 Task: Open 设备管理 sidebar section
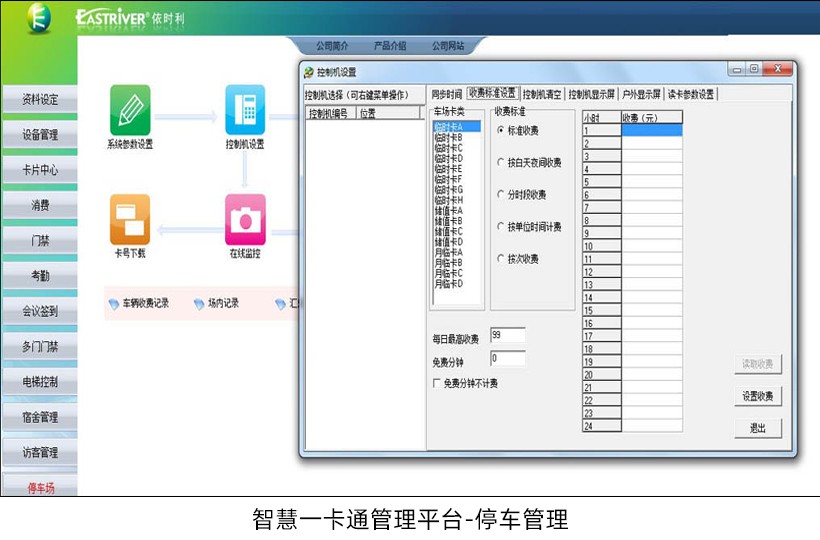tap(40, 134)
